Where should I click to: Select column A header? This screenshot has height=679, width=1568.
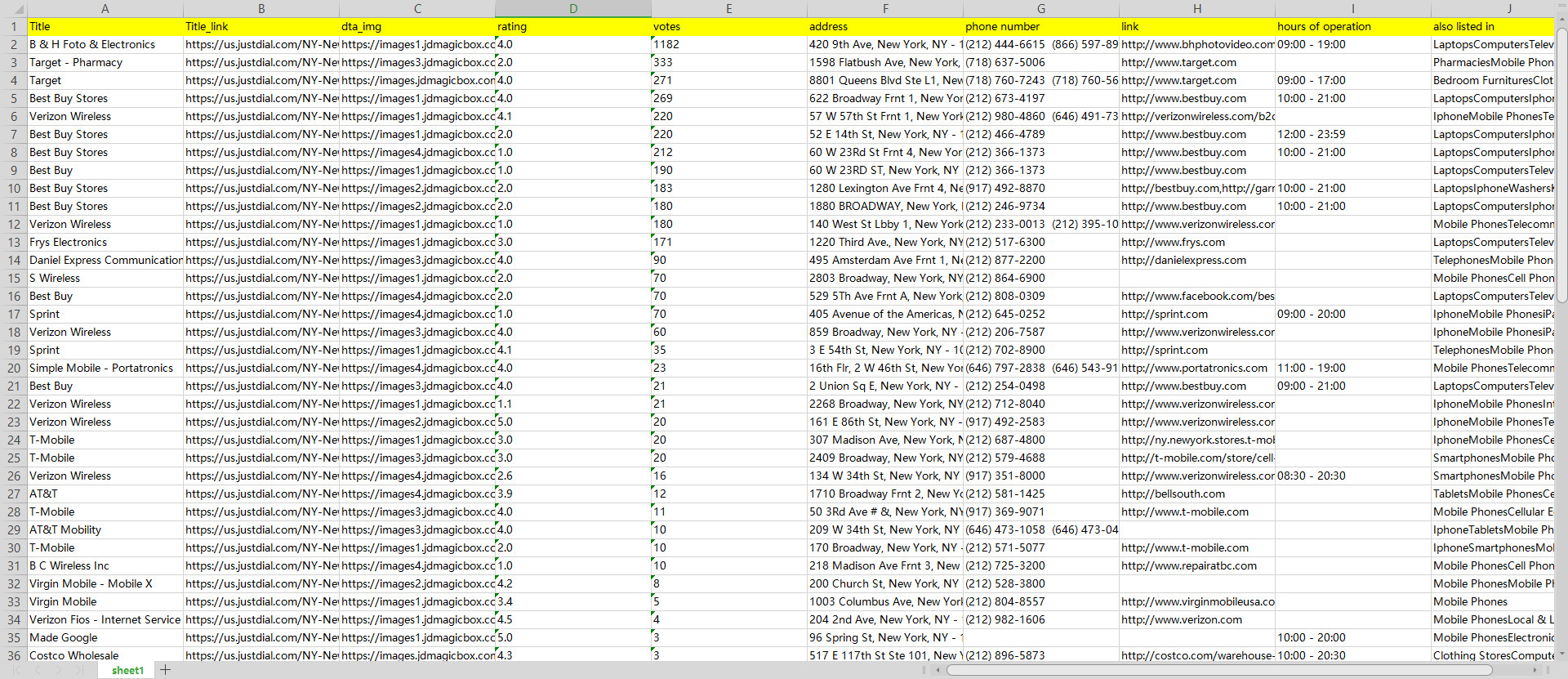click(105, 9)
